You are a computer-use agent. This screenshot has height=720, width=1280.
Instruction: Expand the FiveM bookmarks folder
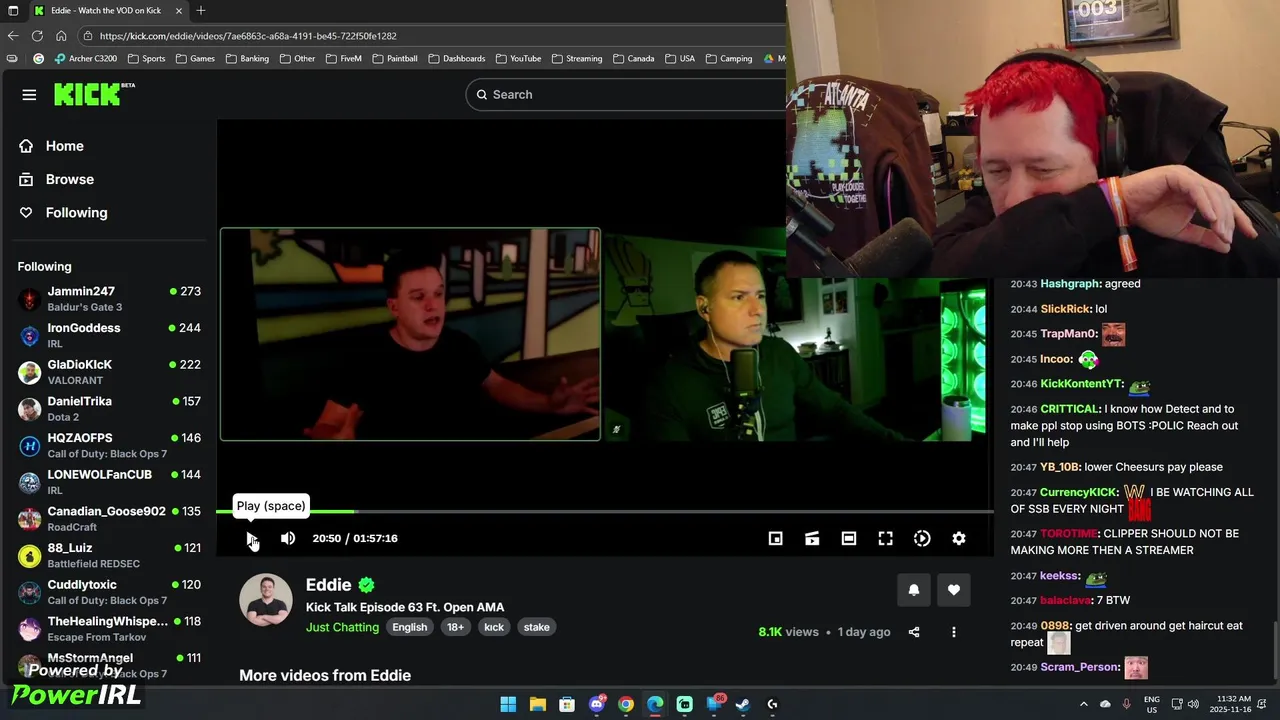(x=343, y=58)
